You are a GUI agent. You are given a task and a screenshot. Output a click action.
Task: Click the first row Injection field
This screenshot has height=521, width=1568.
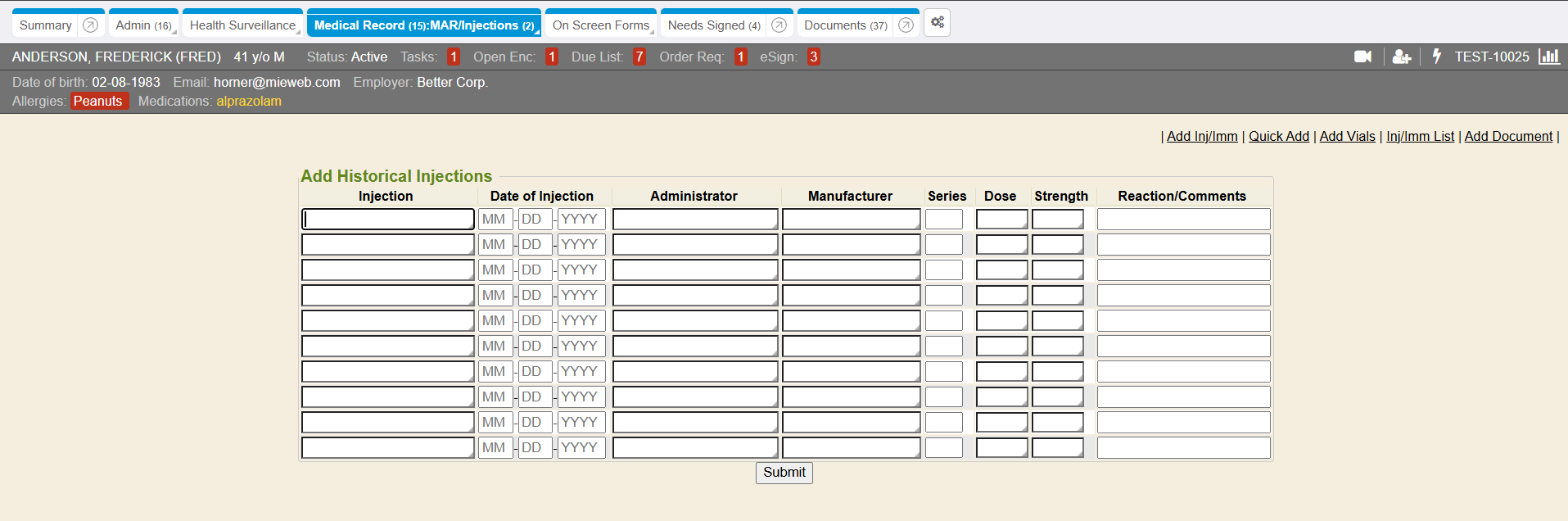(387, 220)
